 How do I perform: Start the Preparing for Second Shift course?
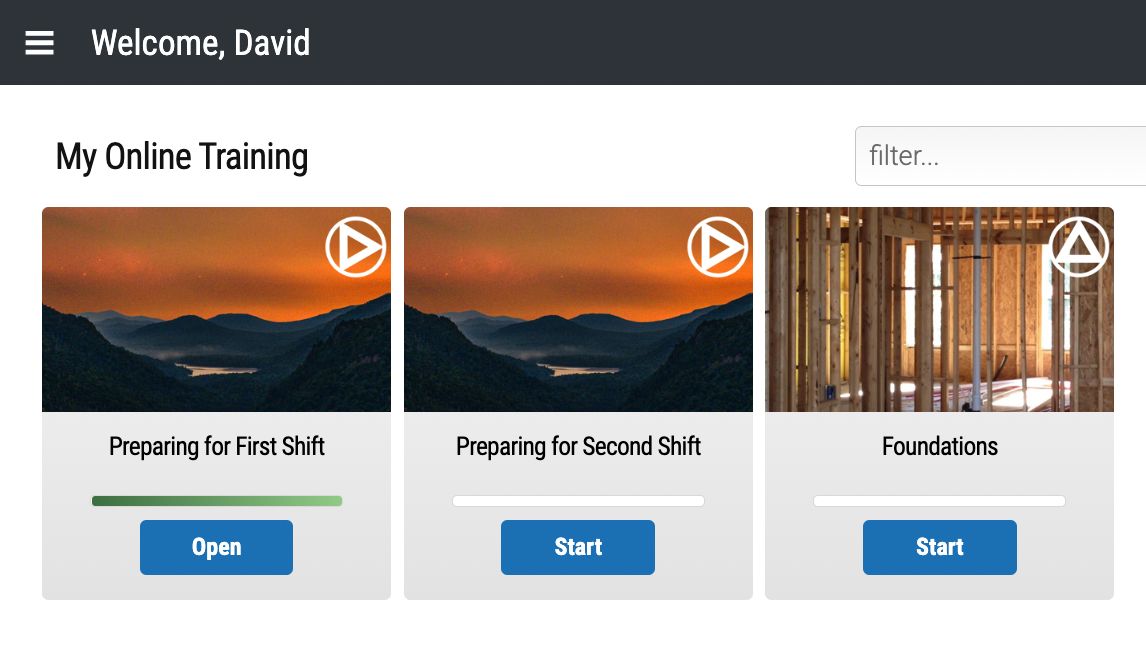pos(577,547)
